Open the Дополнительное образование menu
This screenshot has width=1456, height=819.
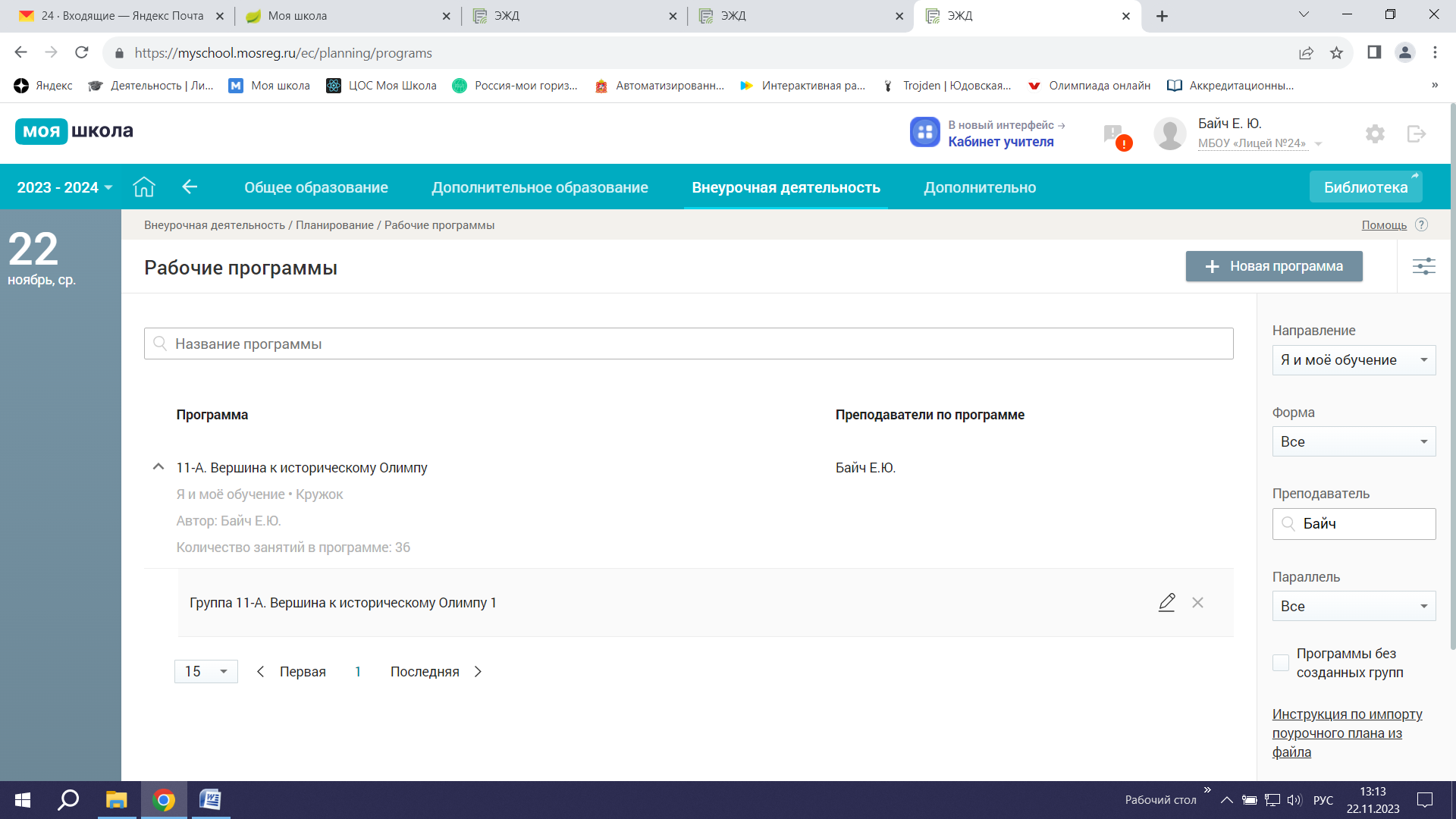pos(540,187)
